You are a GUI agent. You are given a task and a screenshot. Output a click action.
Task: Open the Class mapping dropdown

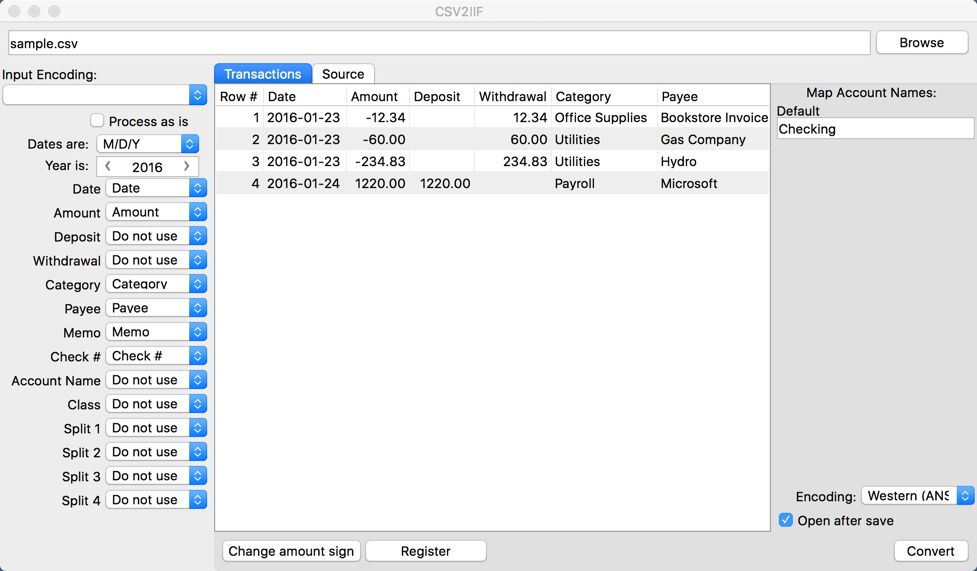coord(156,404)
